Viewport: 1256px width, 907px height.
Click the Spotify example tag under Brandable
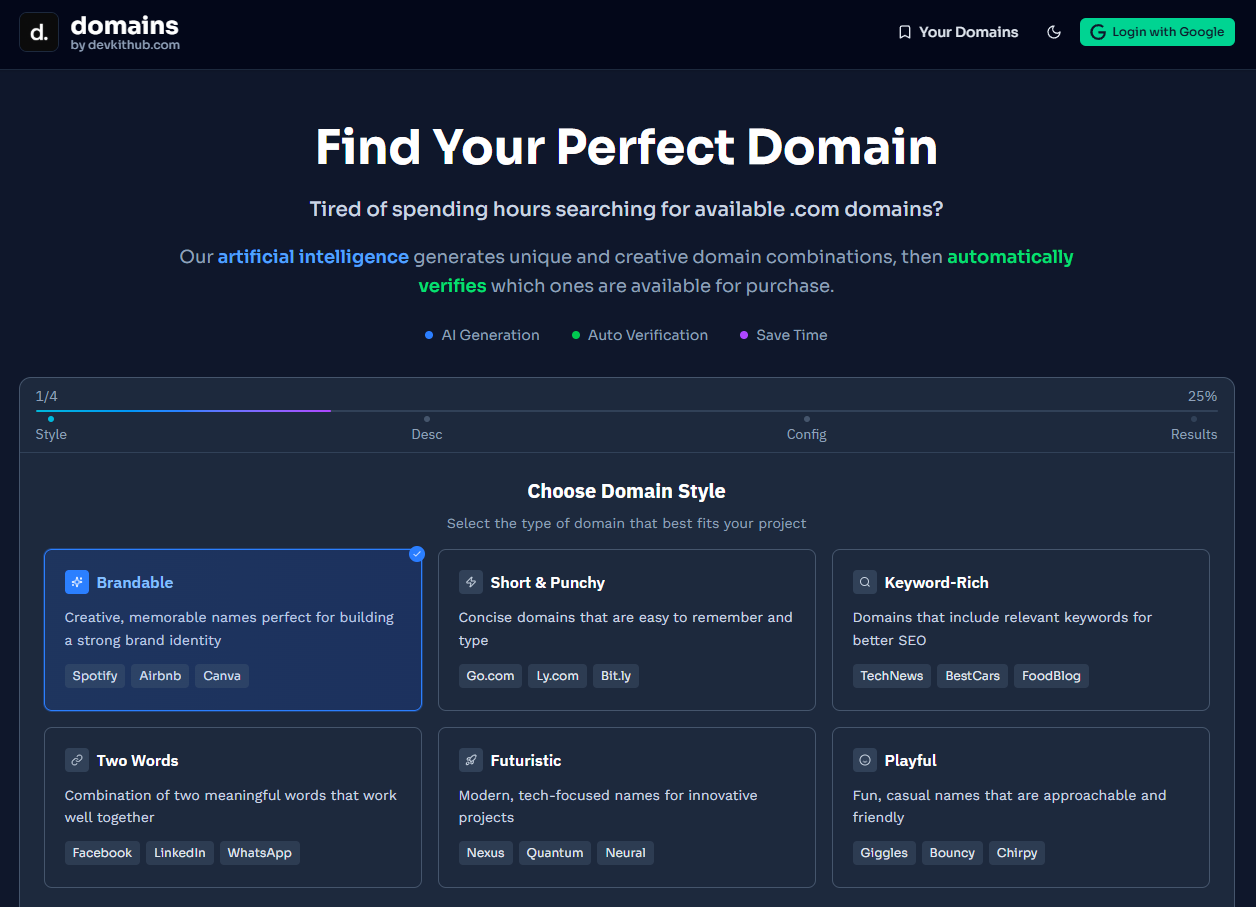click(x=94, y=676)
